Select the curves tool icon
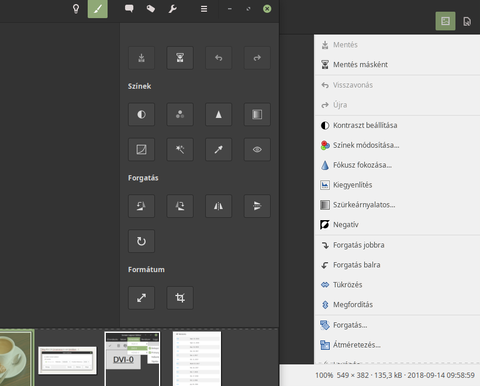This screenshot has width=480, height=386. click(x=141, y=150)
